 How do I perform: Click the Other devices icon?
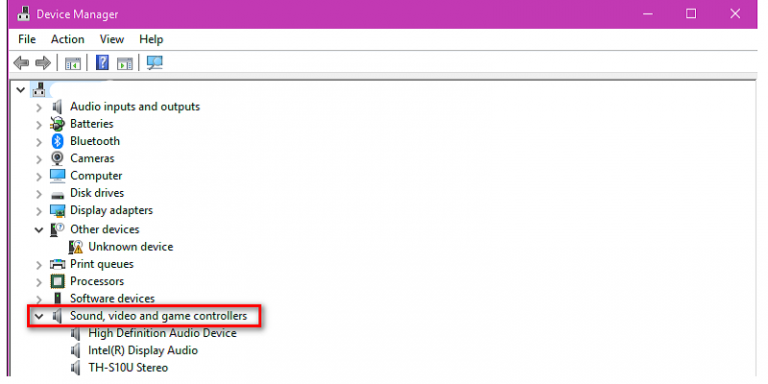(x=57, y=229)
